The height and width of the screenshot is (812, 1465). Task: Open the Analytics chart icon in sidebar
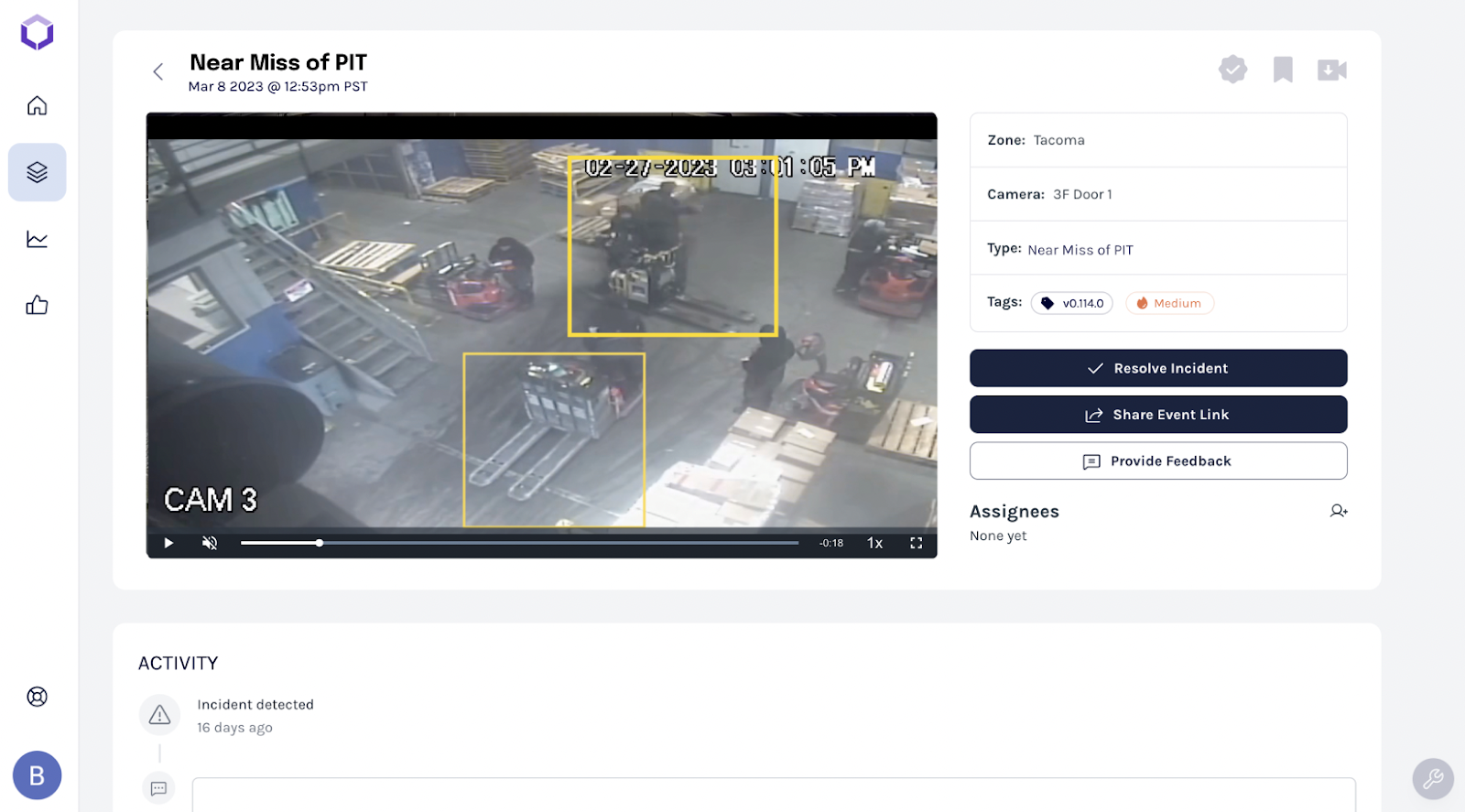pos(38,239)
